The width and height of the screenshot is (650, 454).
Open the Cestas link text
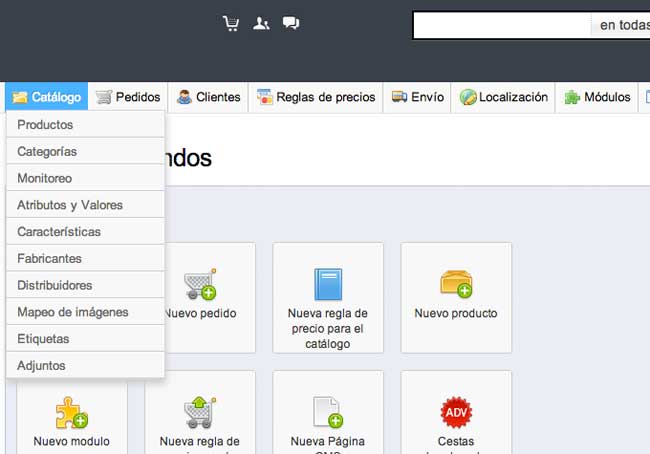[456, 441]
